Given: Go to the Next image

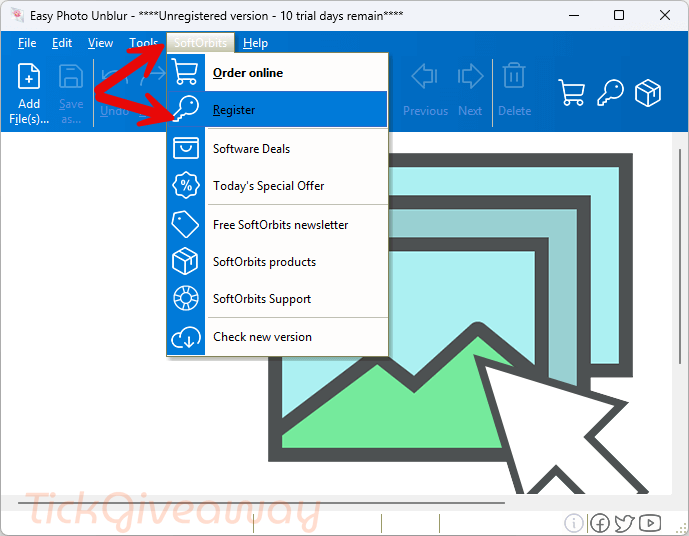Looking at the screenshot, I should [x=470, y=91].
